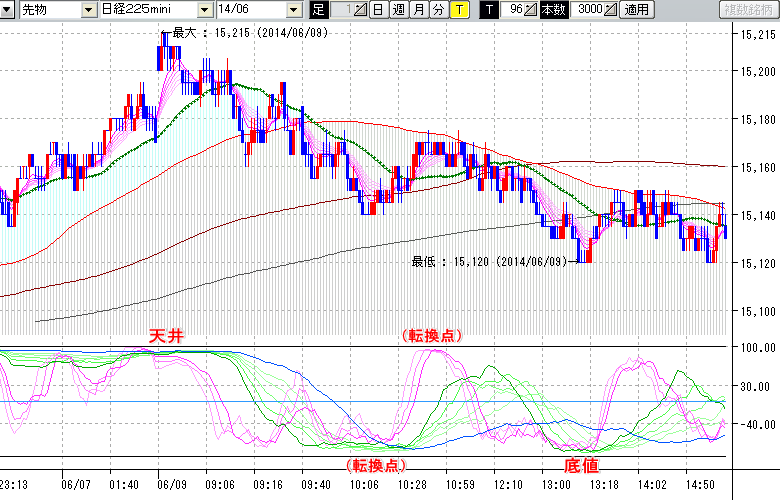Expand the 日経225mini instrument dropdown
Screen dimensions: 780x500
click(204, 10)
